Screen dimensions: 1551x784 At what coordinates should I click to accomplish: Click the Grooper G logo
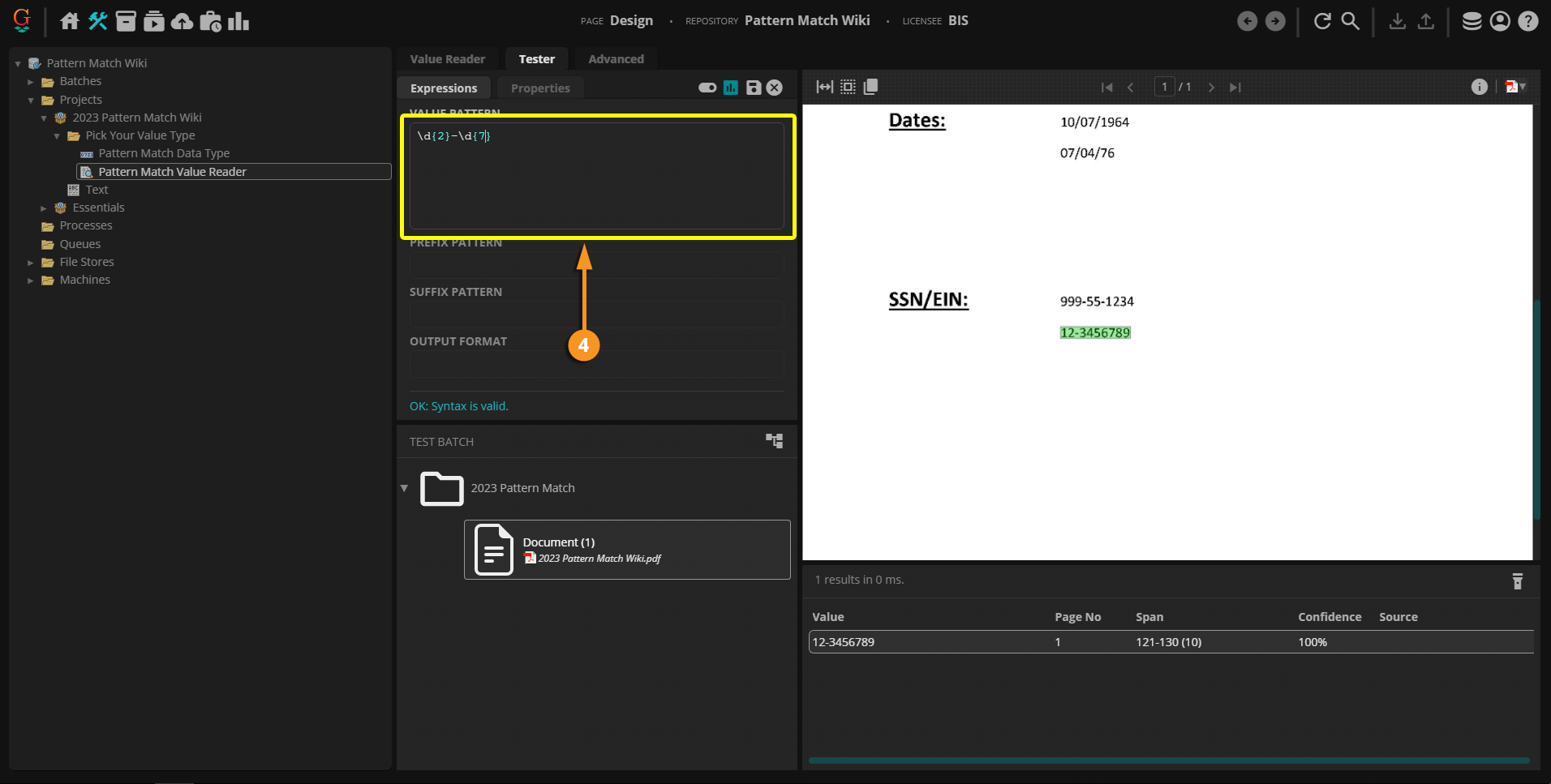coord(22,20)
